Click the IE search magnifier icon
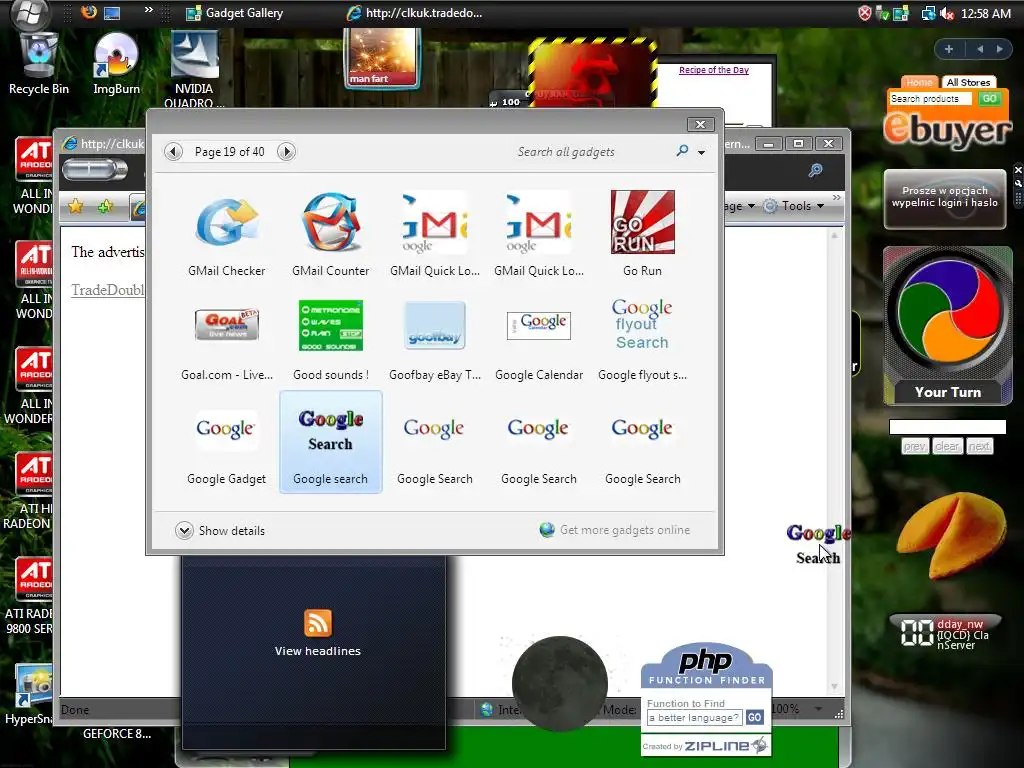Screen dimensions: 1024x768 [x=815, y=170]
